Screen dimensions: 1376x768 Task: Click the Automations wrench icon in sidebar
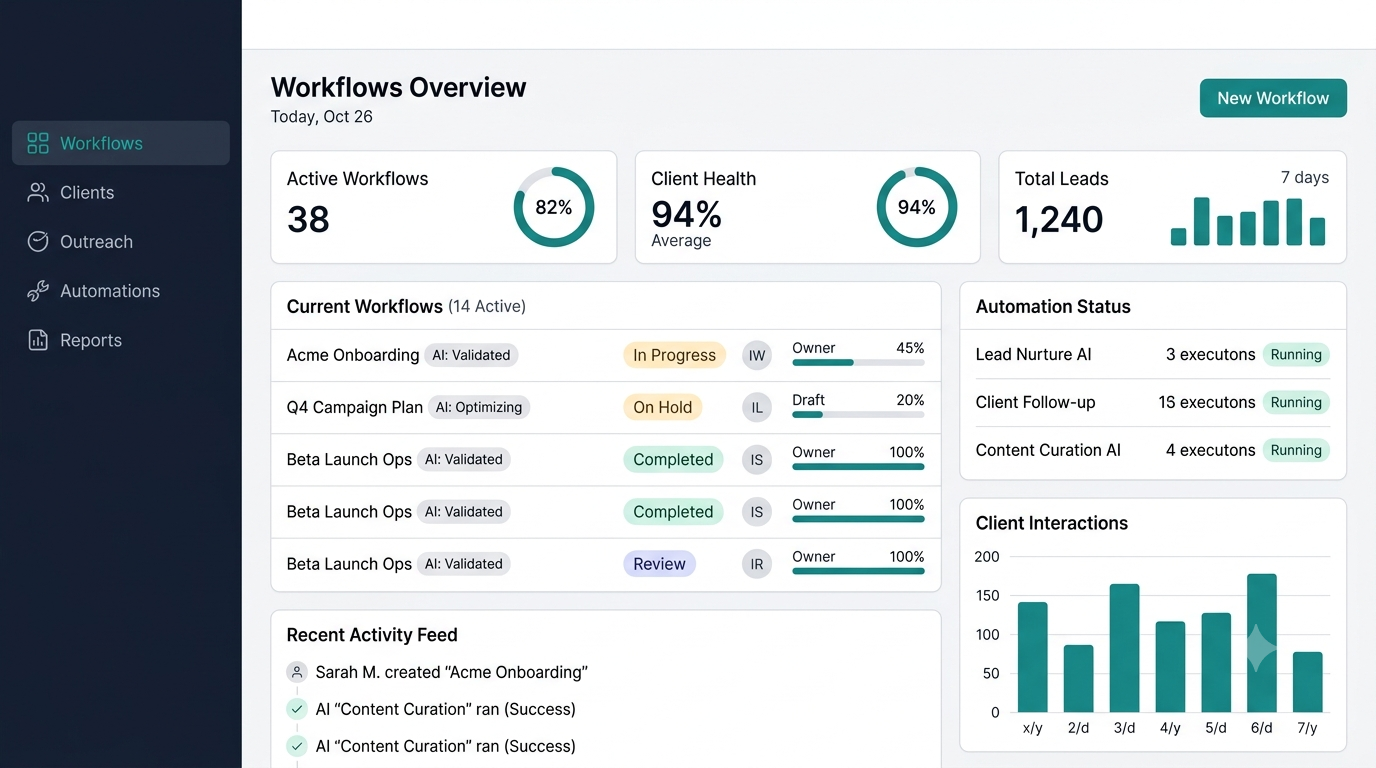click(x=38, y=291)
